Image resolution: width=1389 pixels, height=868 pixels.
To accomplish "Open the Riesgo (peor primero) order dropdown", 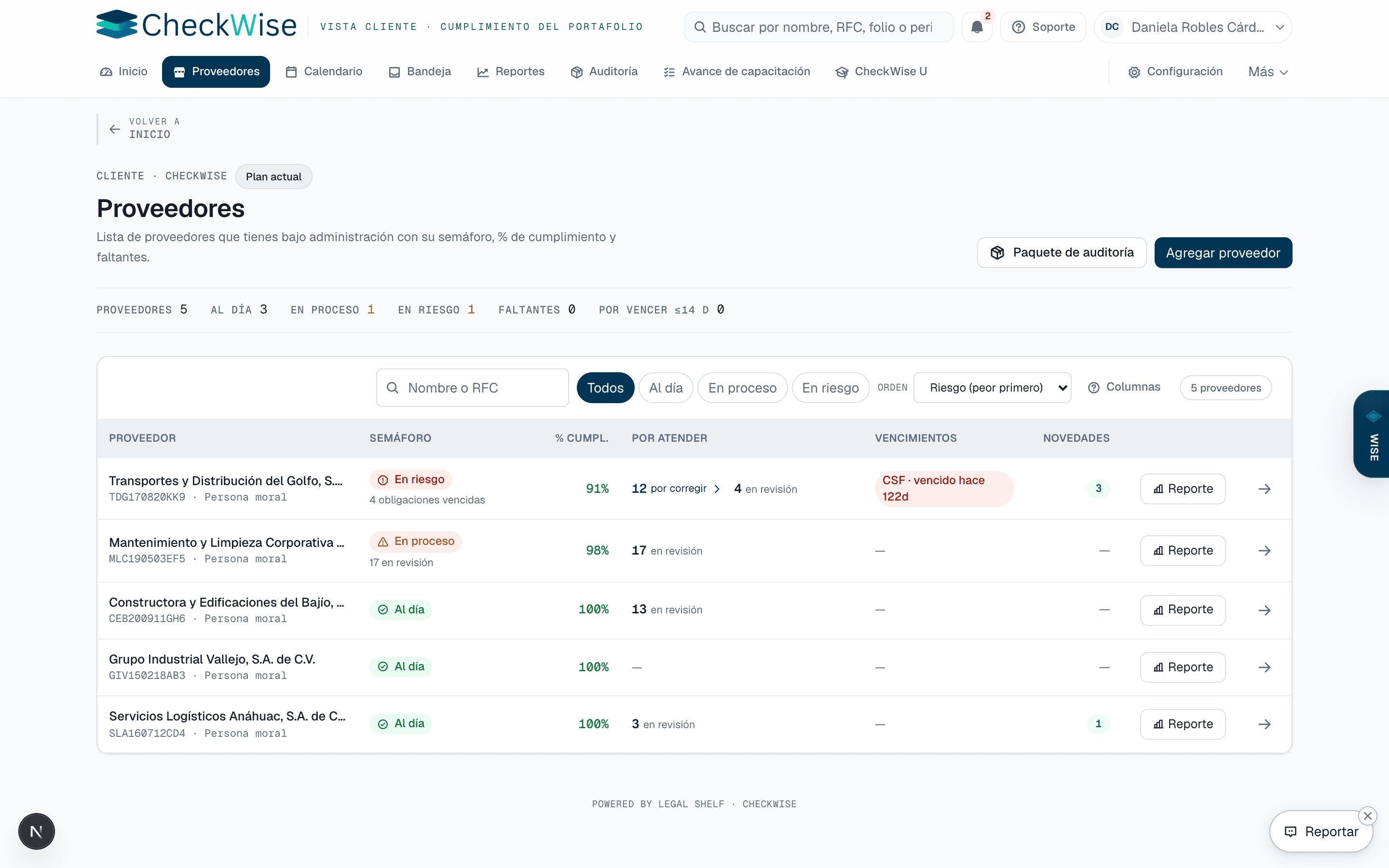I will [x=993, y=388].
